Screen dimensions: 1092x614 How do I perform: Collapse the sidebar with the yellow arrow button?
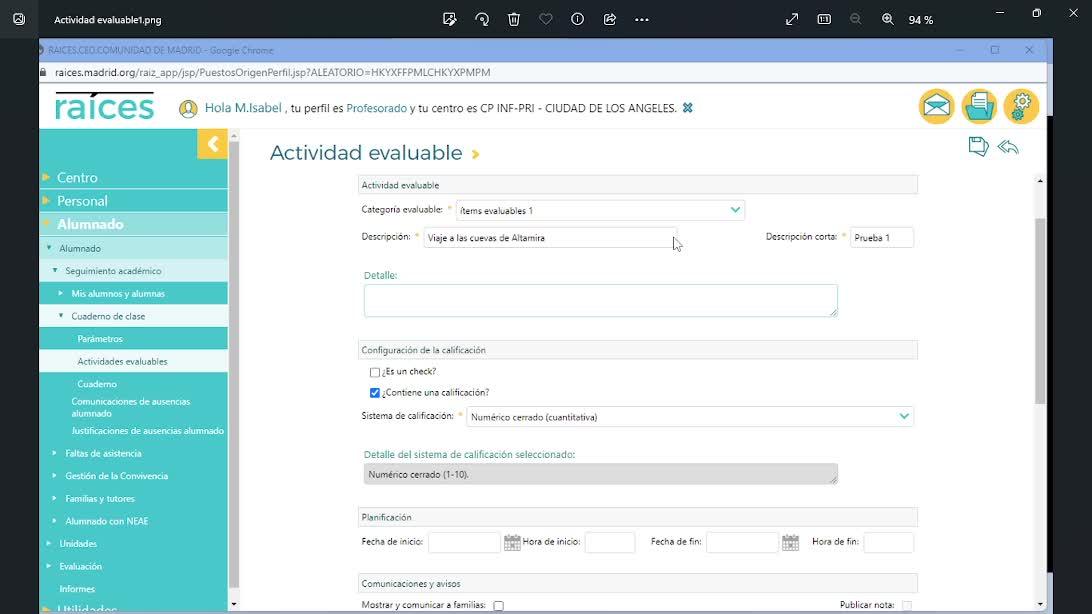pyautogui.click(x=212, y=144)
